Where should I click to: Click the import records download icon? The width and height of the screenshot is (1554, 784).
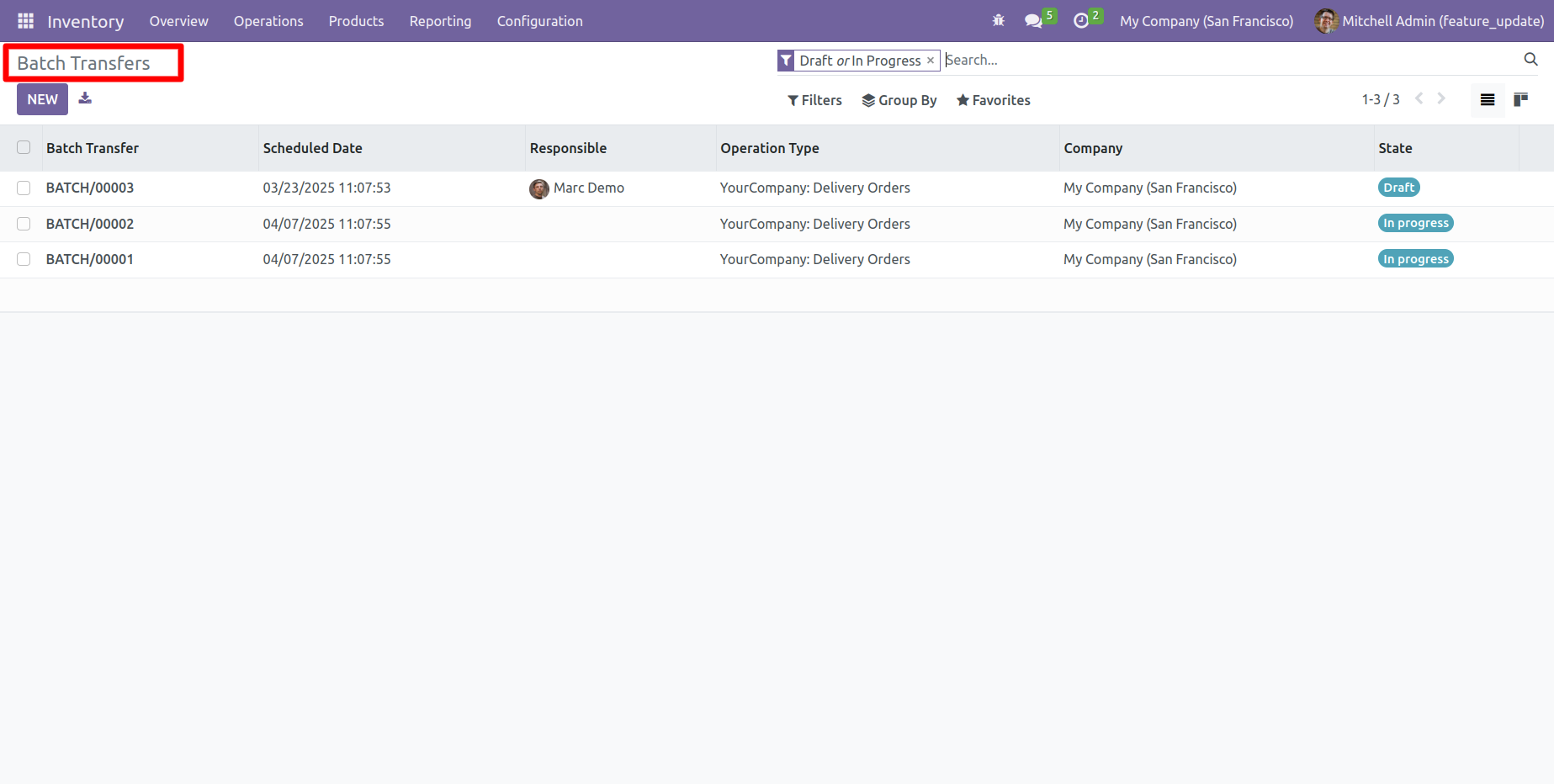pos(85,98)
